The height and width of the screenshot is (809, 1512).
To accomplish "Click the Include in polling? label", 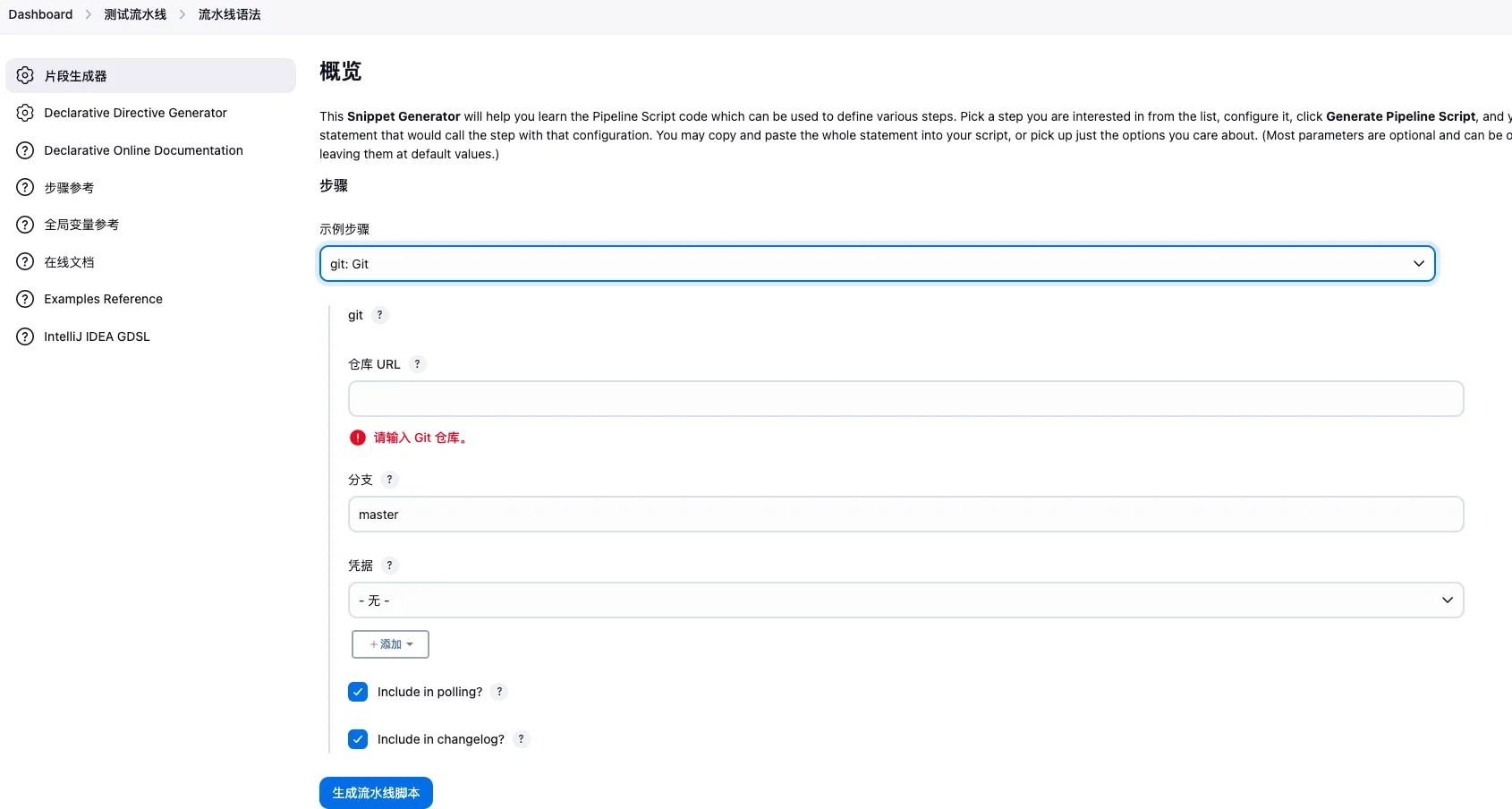I will 429,692.
